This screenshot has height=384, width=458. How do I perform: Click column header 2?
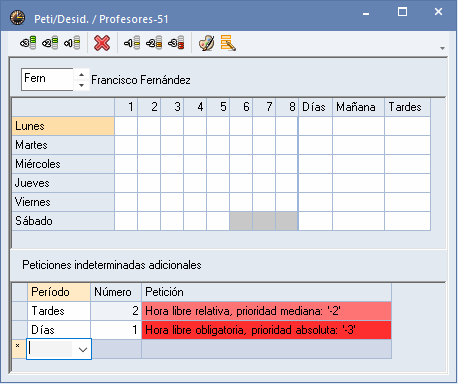tap(149, 107)
